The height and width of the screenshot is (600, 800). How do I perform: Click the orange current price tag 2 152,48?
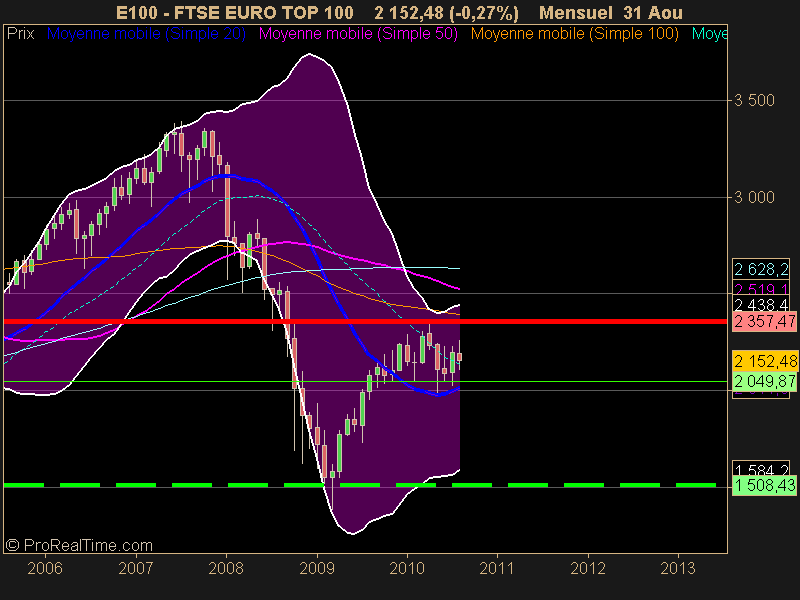click(x=764, y=361)
